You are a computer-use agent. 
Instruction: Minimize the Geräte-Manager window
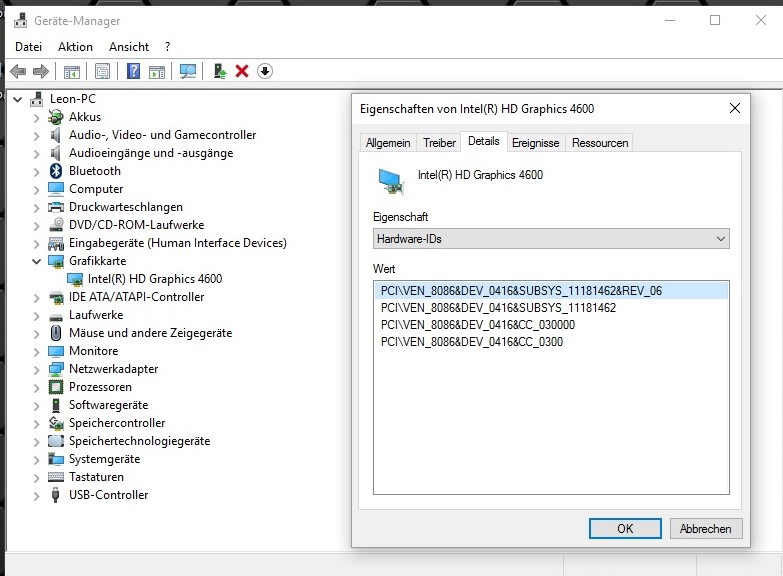click(x=670, y=20)
